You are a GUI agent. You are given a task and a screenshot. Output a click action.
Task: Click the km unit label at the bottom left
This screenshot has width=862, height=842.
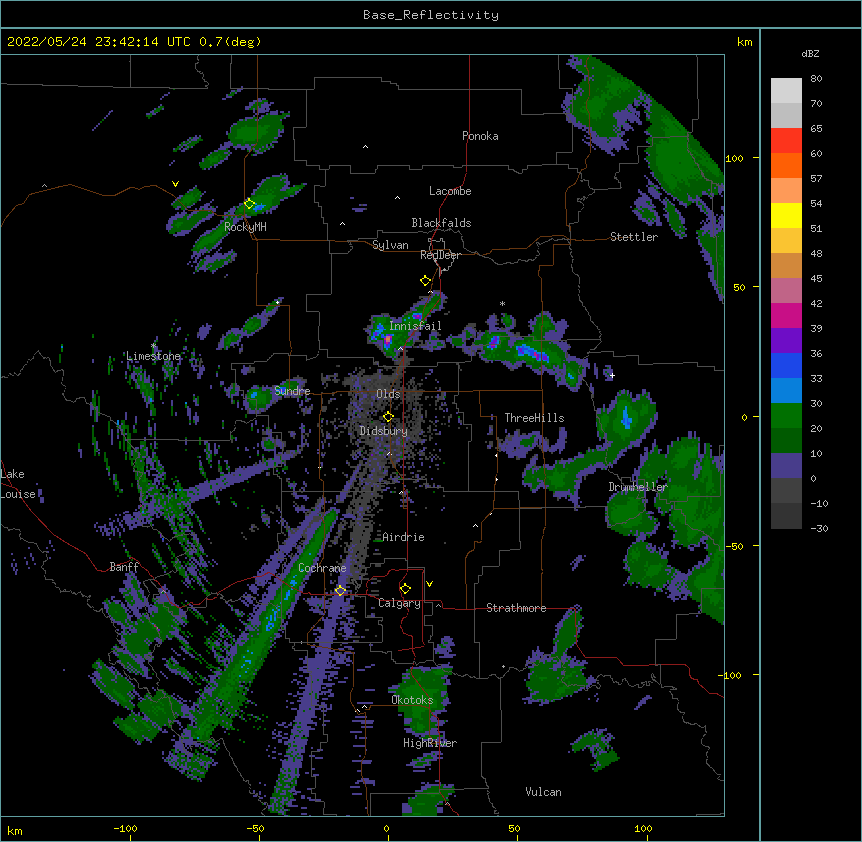click(15, 830)
